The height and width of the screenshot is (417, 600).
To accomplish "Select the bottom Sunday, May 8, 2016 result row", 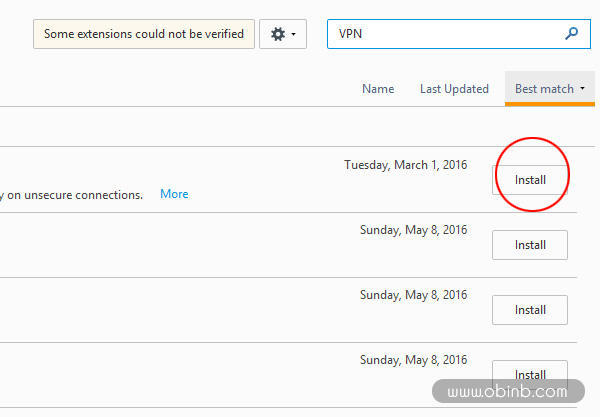I will [x=288, y=375].
